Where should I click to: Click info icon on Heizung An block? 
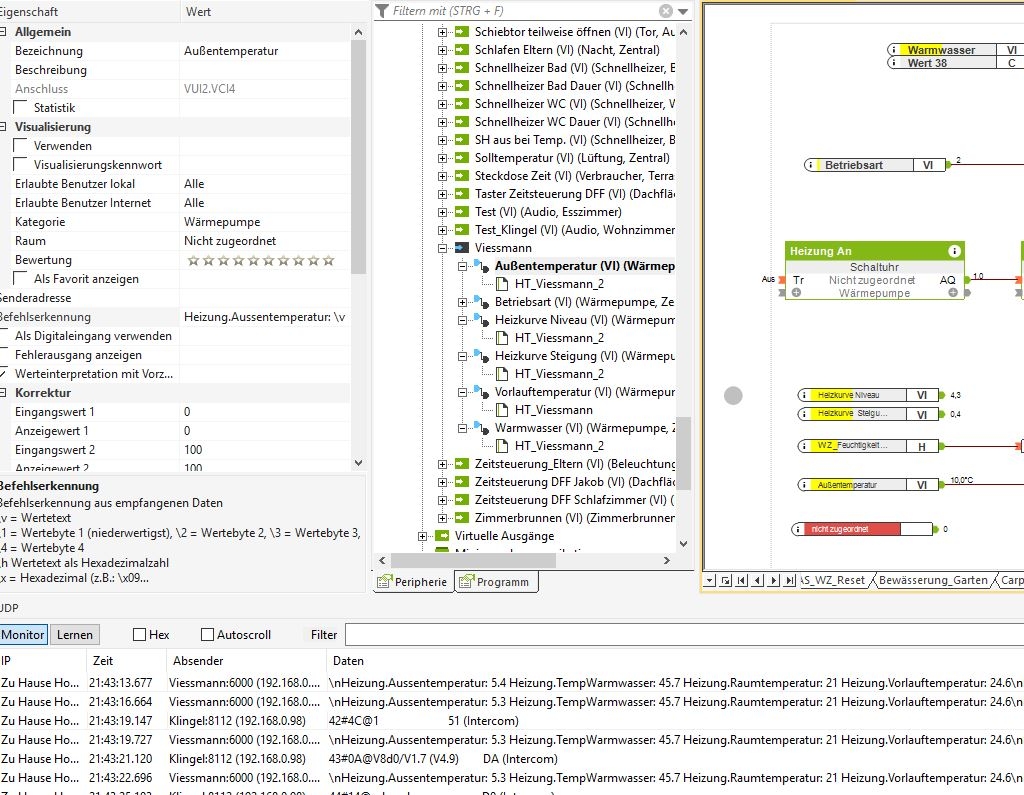[955, 251]
